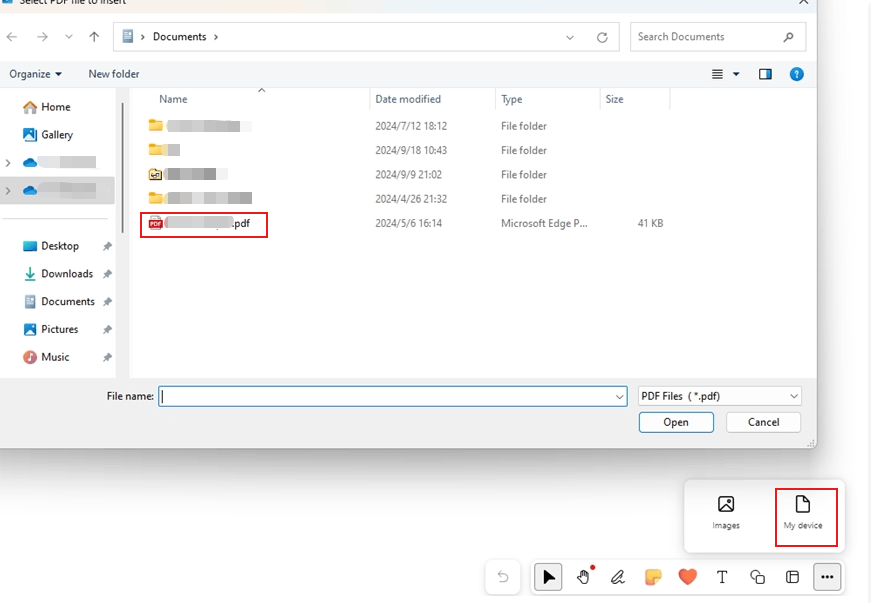Open Documents quick access folder
Screen dimensions: 871x603
pyautogui.click(x=59, y=302)
